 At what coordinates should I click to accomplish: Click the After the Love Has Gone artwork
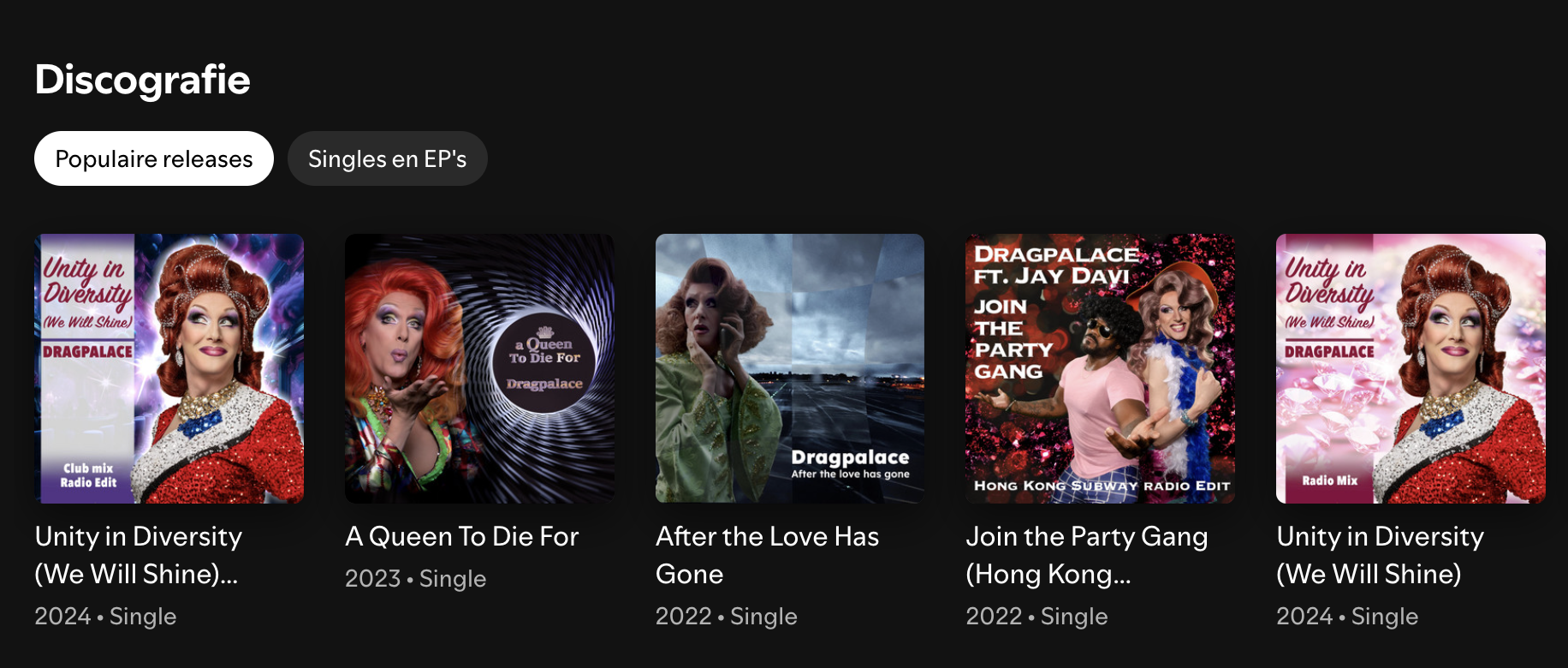789,368
